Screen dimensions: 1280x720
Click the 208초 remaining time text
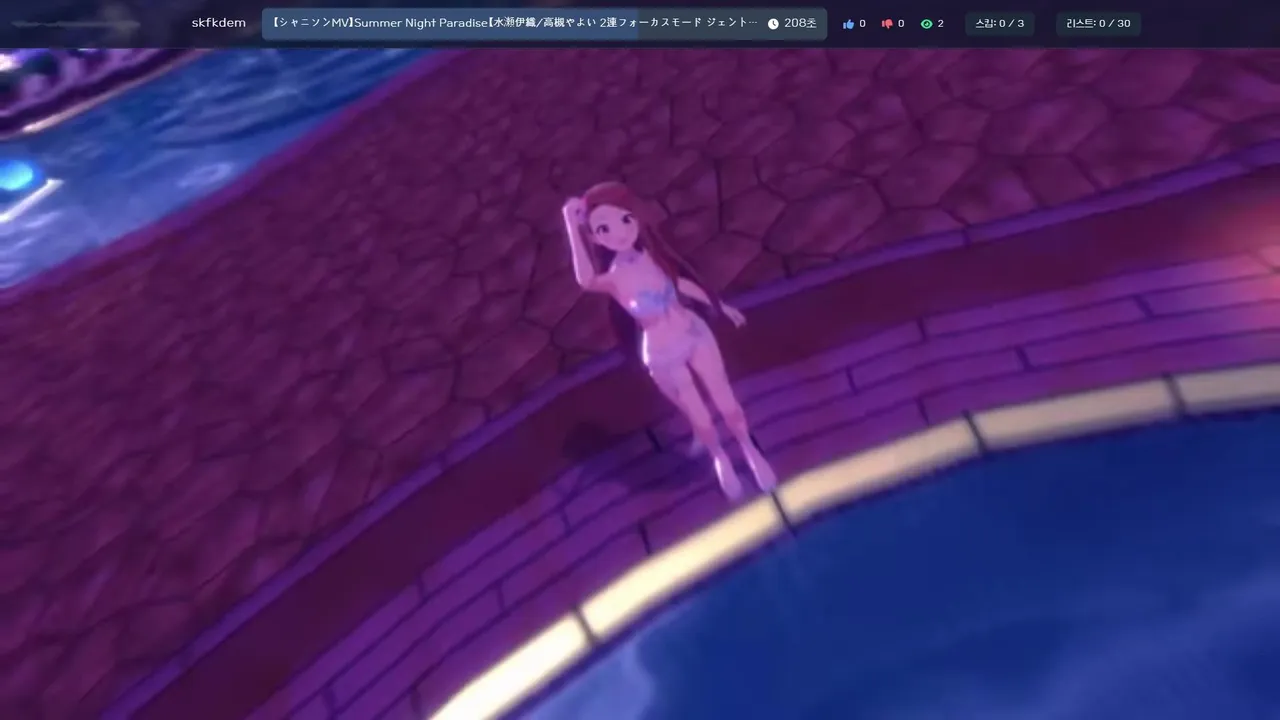click(x=800, y=24)
